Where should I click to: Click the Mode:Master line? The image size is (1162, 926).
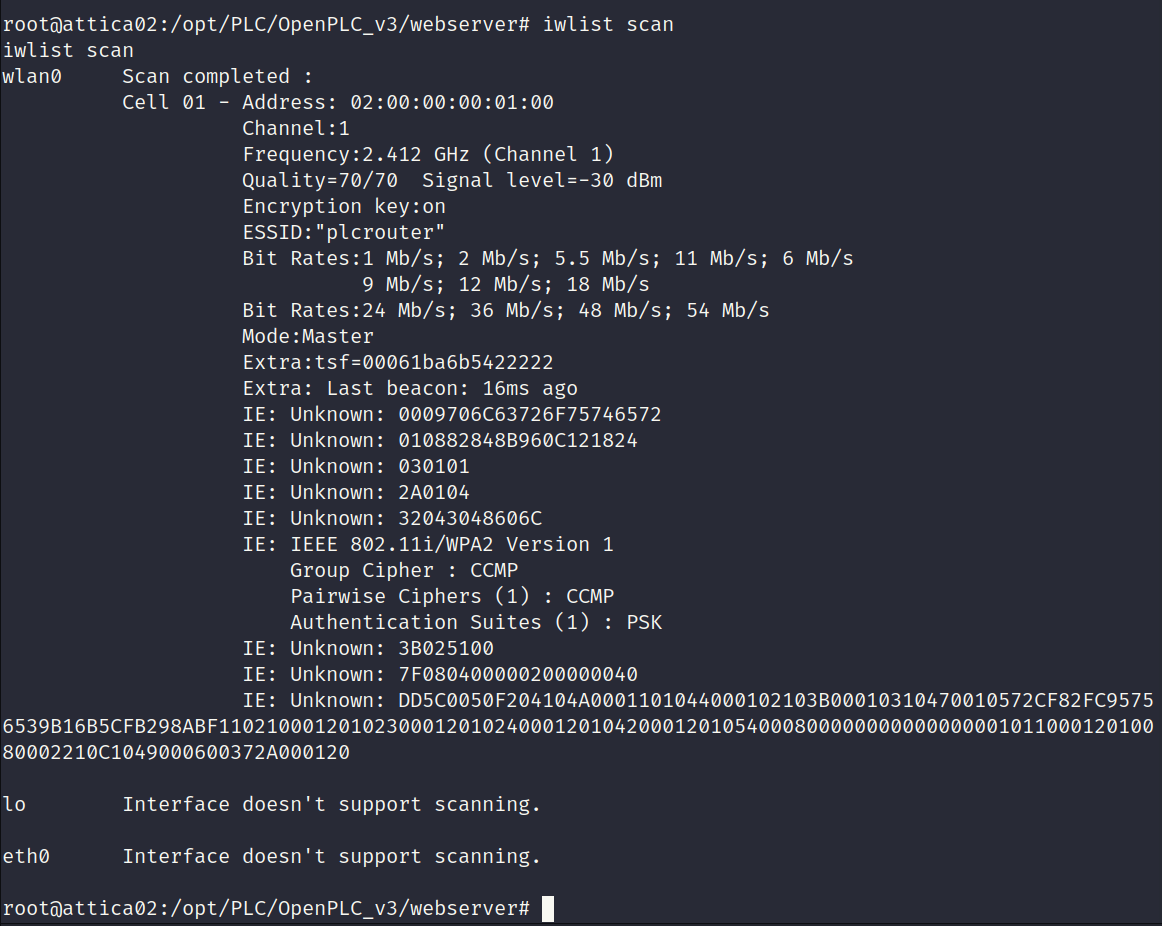pos(308,336)
